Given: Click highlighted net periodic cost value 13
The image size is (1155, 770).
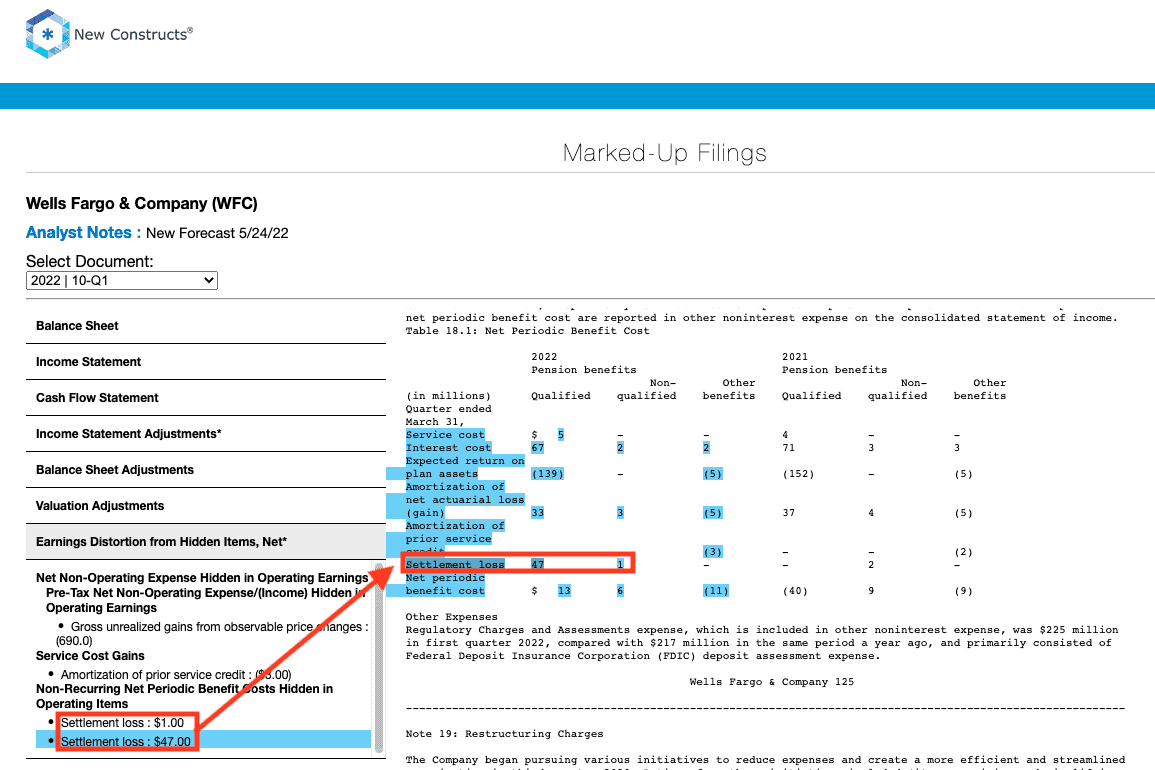Looking at the screenshot, I should point(564,591).
